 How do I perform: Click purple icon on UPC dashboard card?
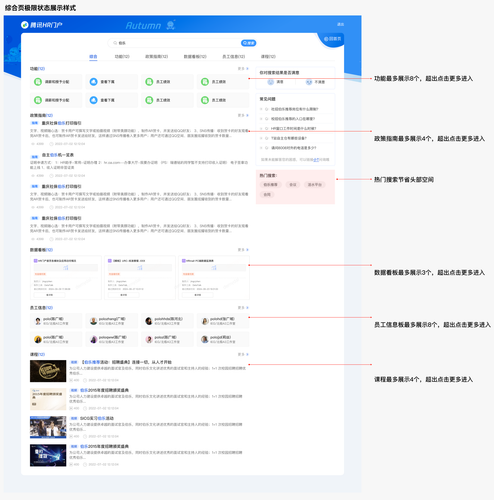tap(110, 261)
